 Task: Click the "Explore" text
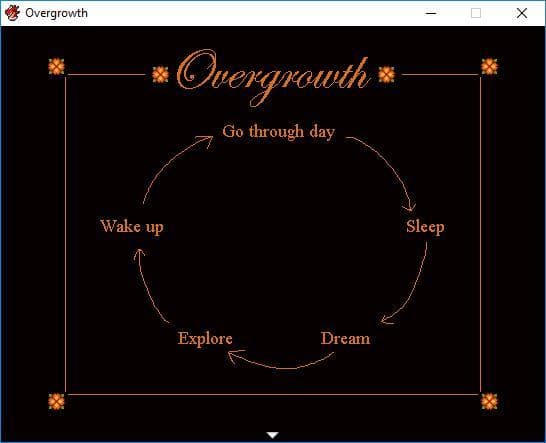[x=205, y=339]
